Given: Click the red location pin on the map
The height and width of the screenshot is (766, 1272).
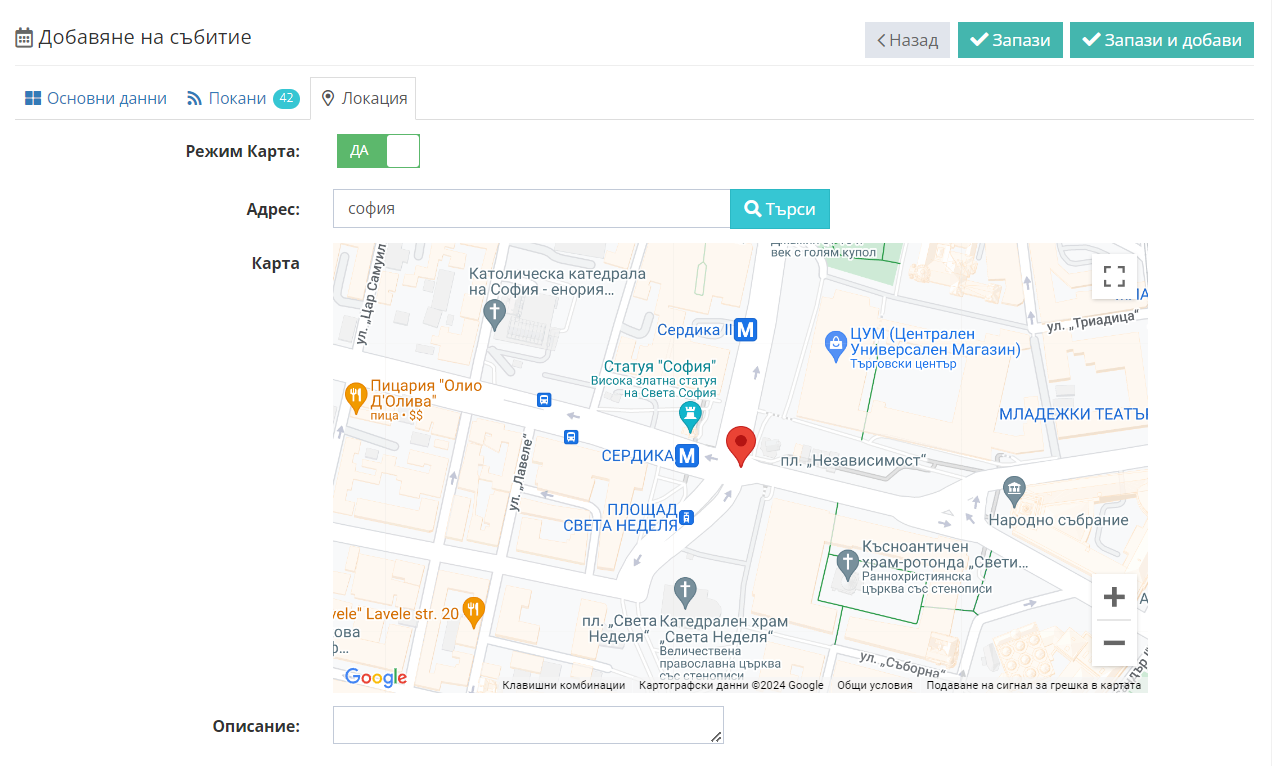Looking at the screenshot, I should [x=740, y=446].
